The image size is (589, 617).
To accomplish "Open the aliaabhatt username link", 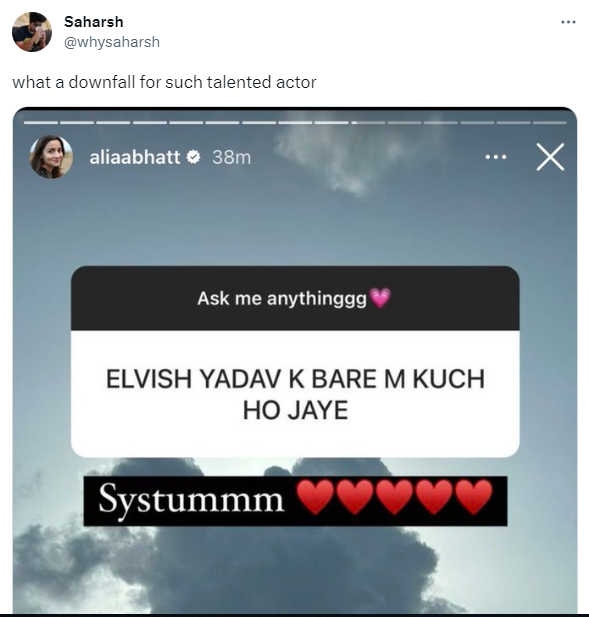I will click(135, 157).
